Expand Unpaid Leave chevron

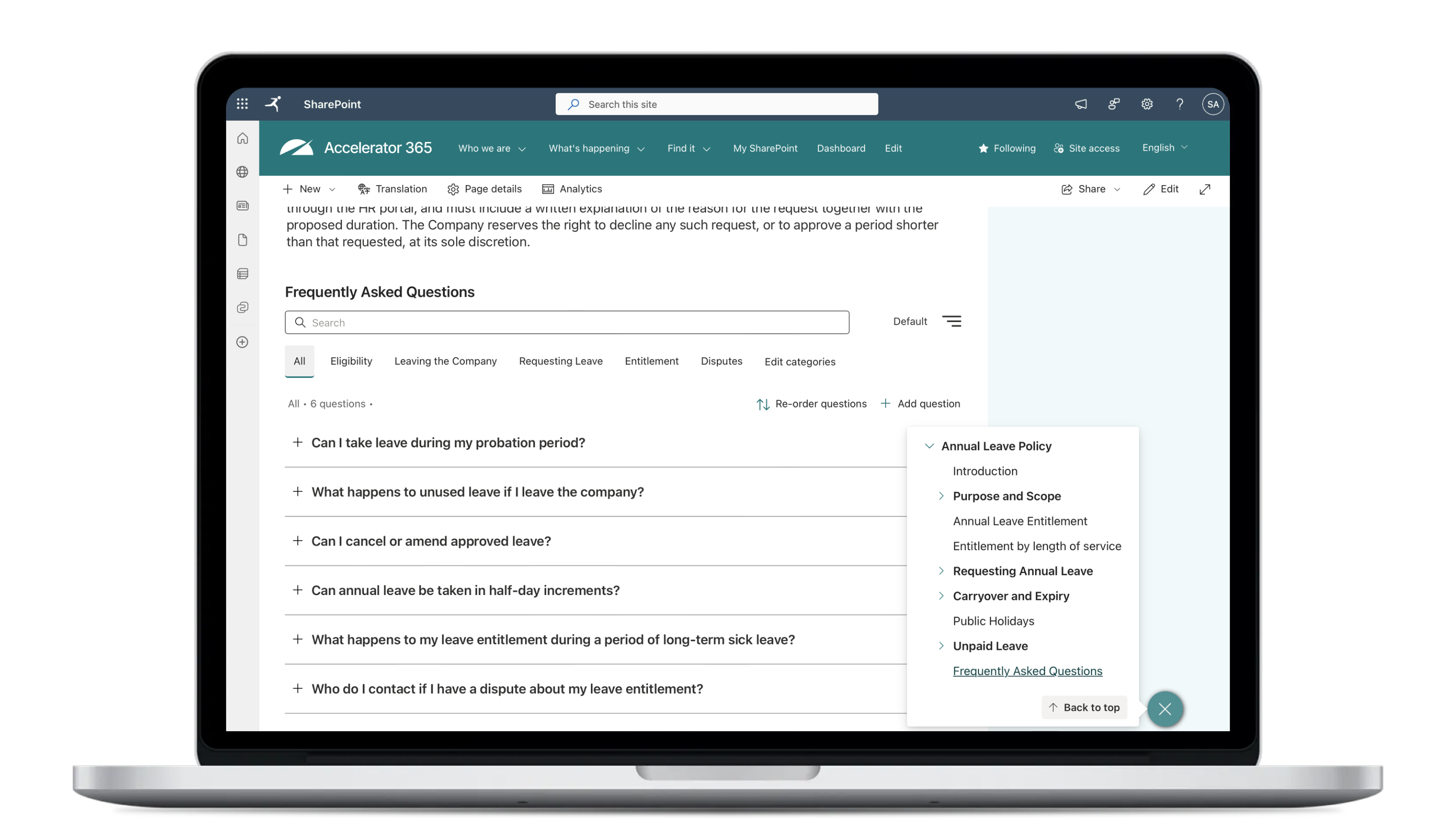[x=941, y=646]
